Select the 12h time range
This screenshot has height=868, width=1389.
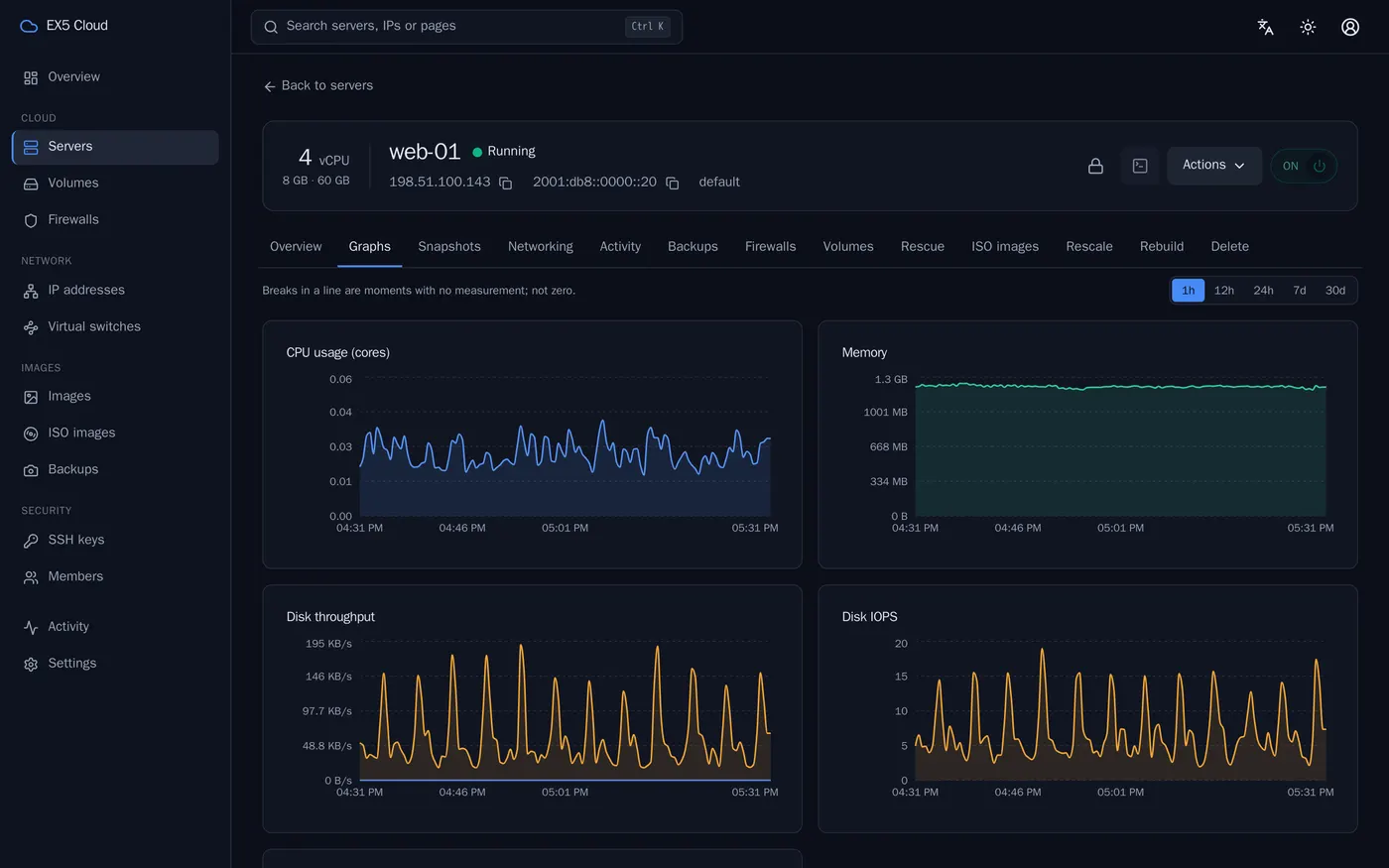click(x=1224, y=291)
